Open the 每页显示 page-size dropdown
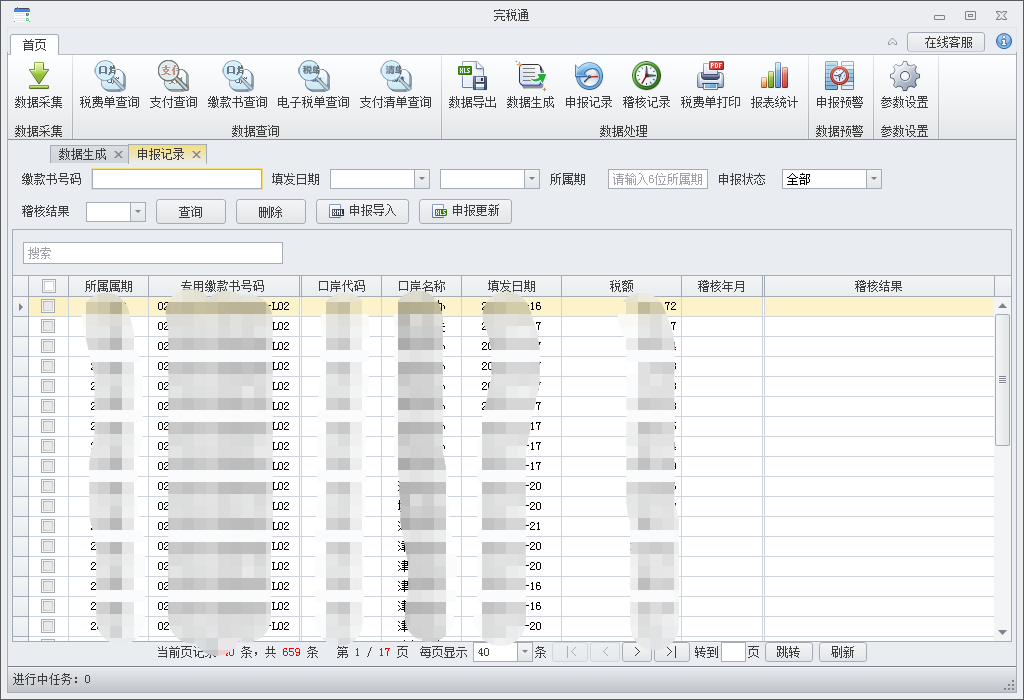The height and width of the screenshot is (700, 1024). (x=524, y=652)
